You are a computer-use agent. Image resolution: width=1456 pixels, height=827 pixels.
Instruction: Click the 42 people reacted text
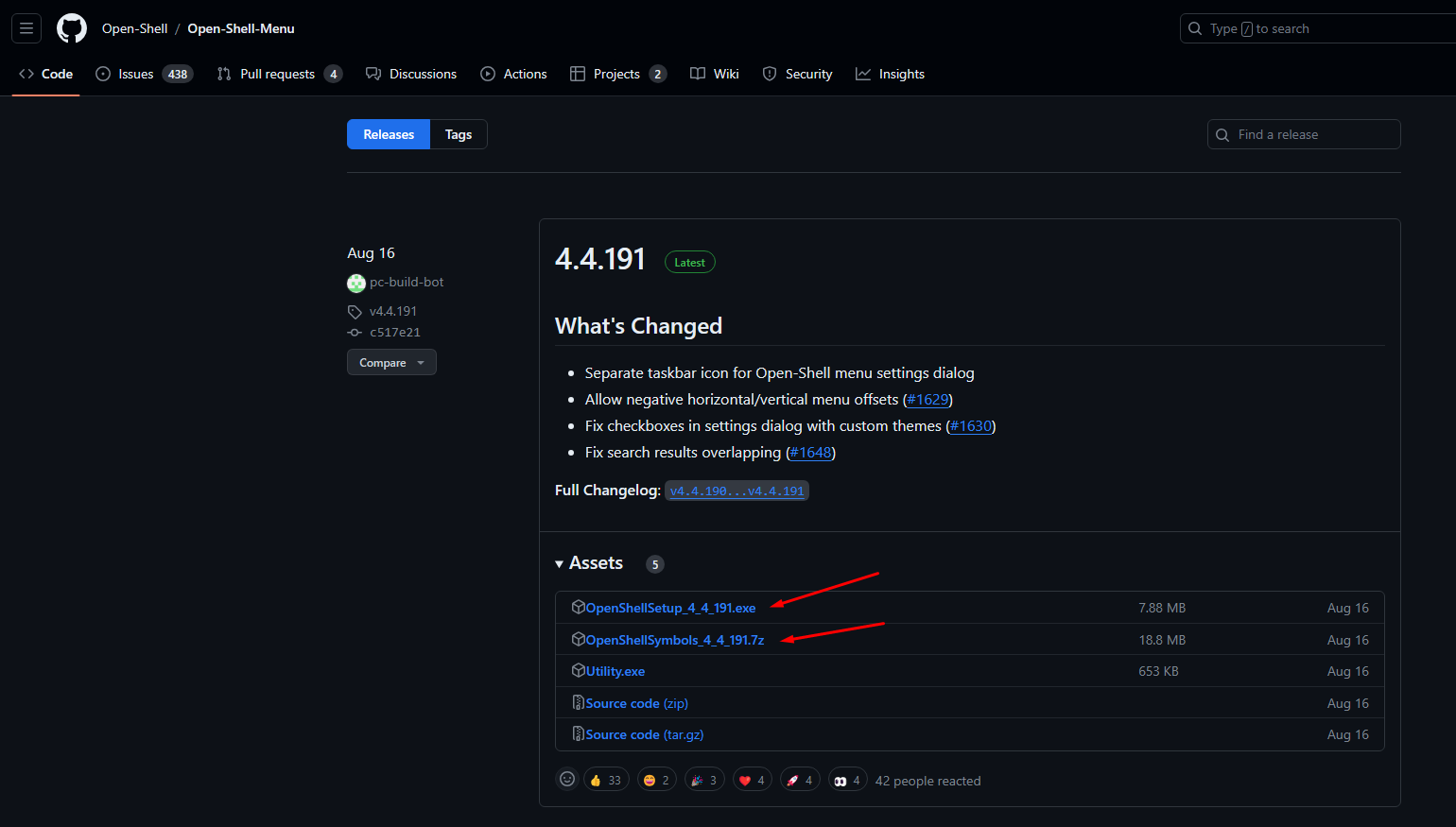click(927, 781)
